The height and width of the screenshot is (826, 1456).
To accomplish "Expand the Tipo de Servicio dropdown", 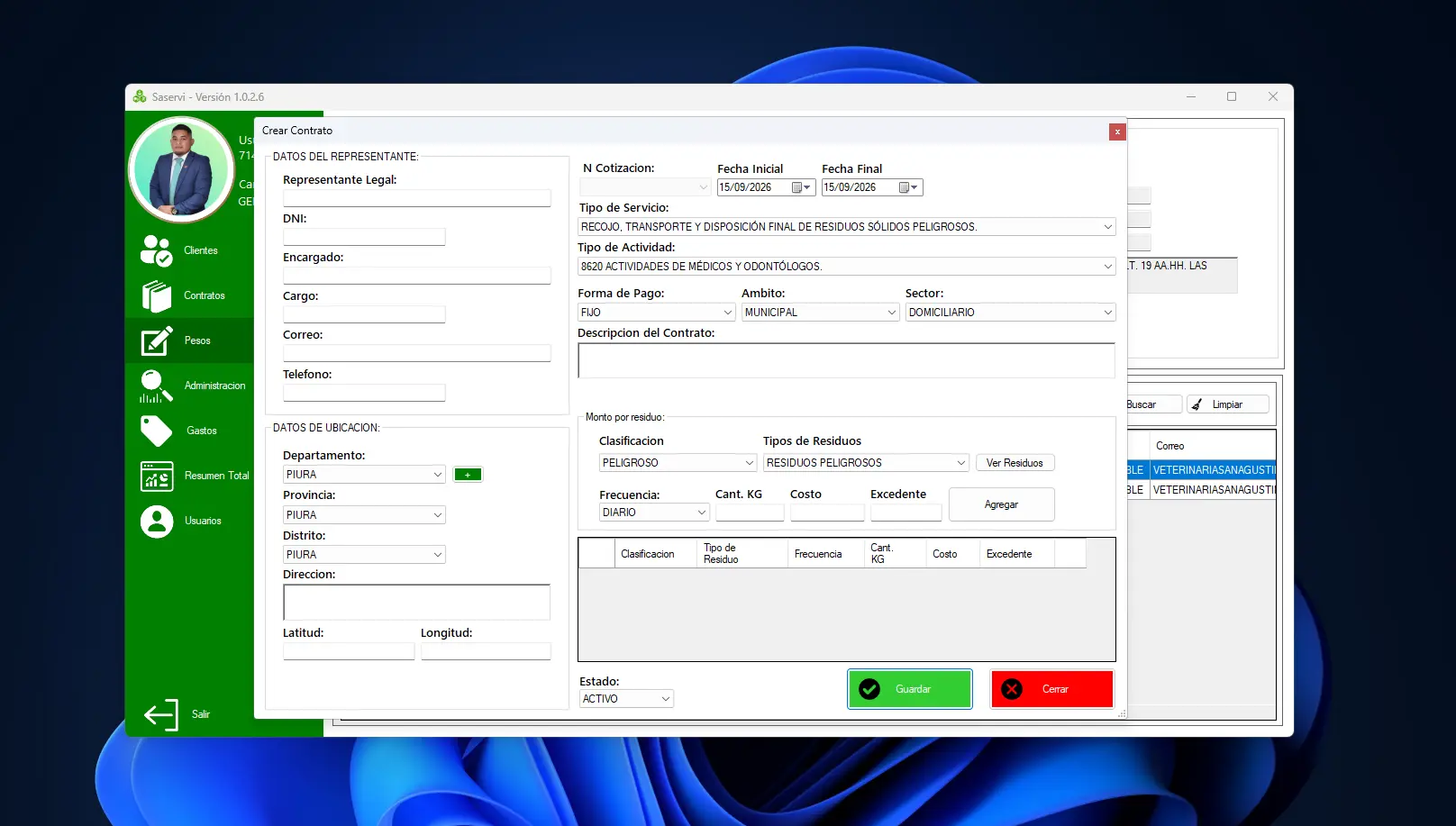I will [x=1107, y=227].
